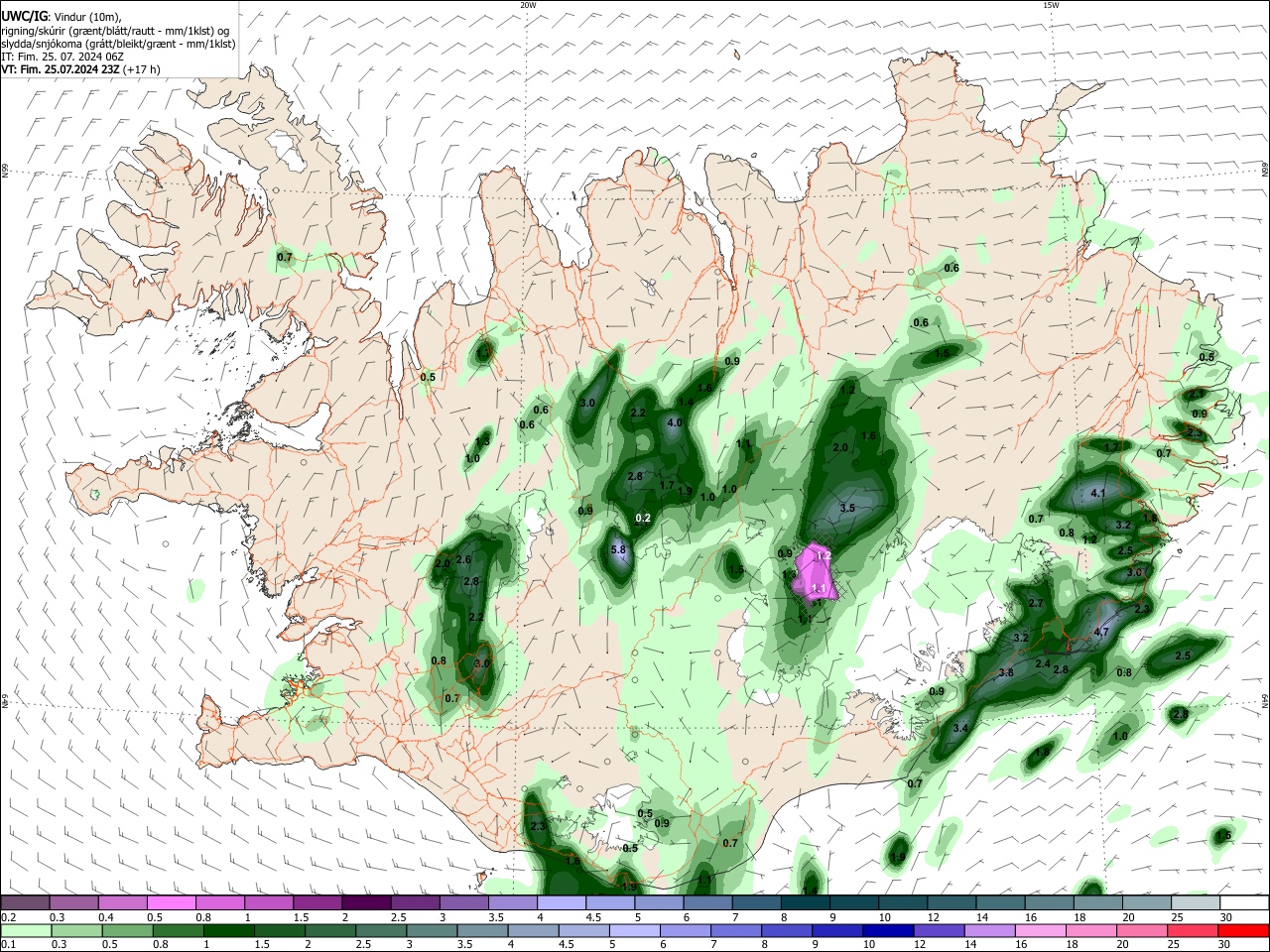Screen dimensions: 1270x952
Task: Select the VT: Fim. 25.07.2024 23Z (+17 h) line
Action: coord(80,69)
